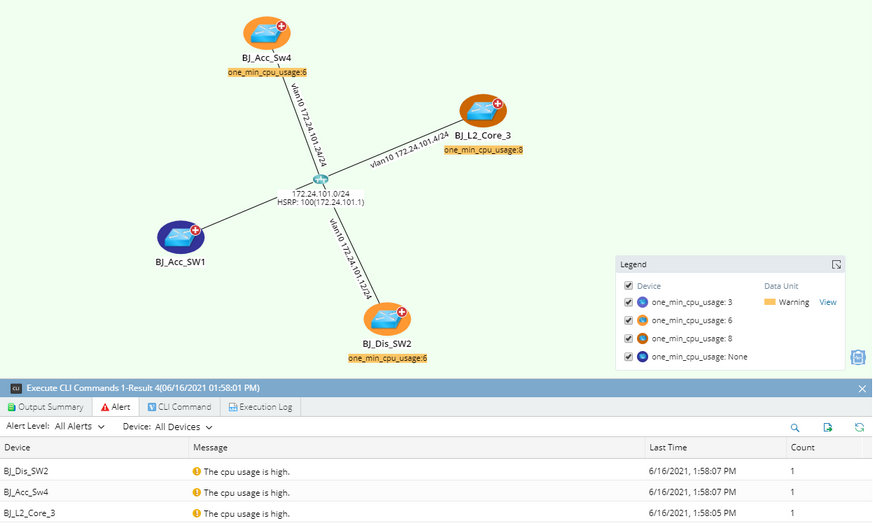Export alerts using the export icon

(827, 427)
